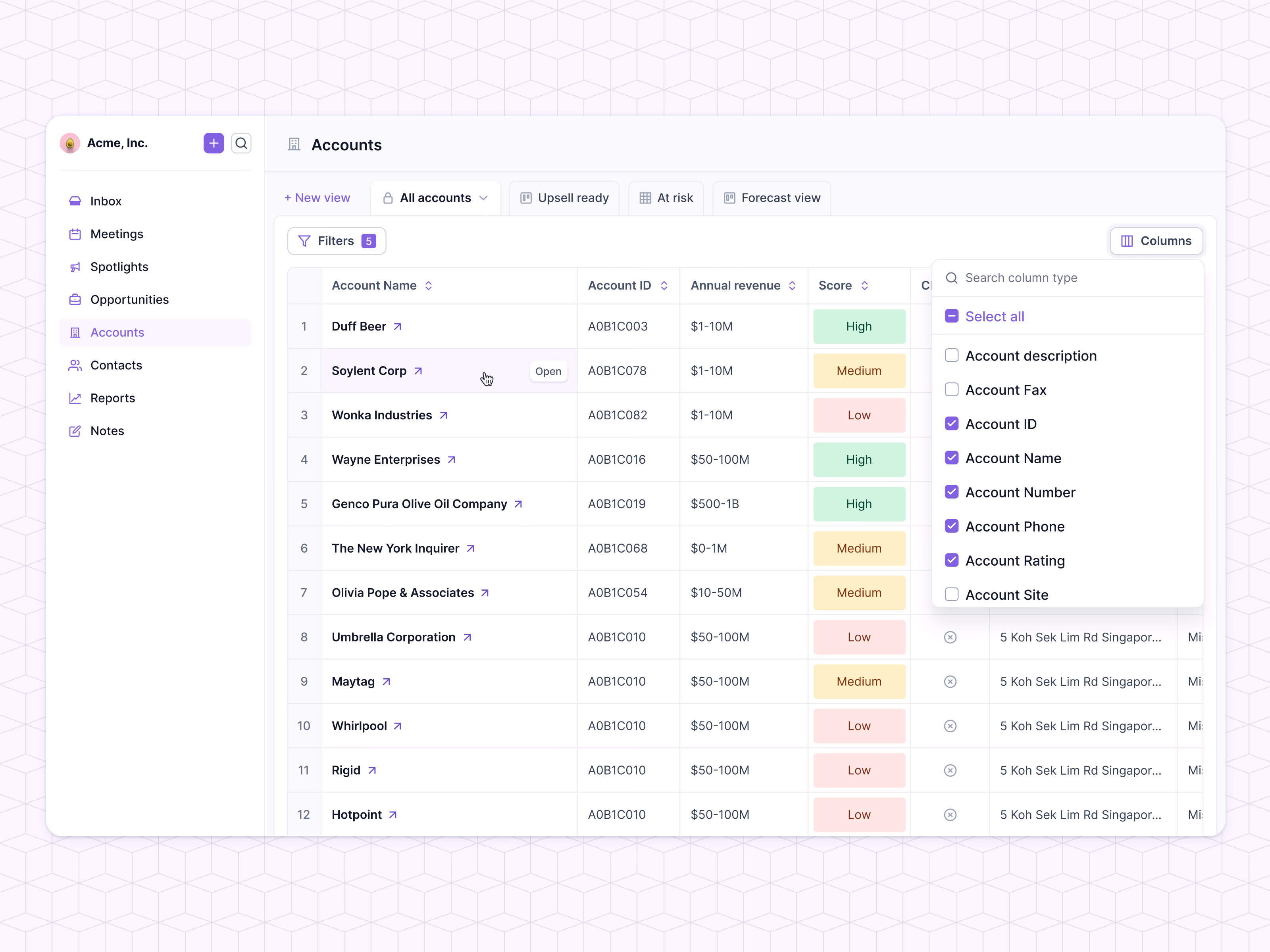This screenshot has width=1270, height=952.
Task: Uncheck the Account Name column checkbox
Action: 951,458
